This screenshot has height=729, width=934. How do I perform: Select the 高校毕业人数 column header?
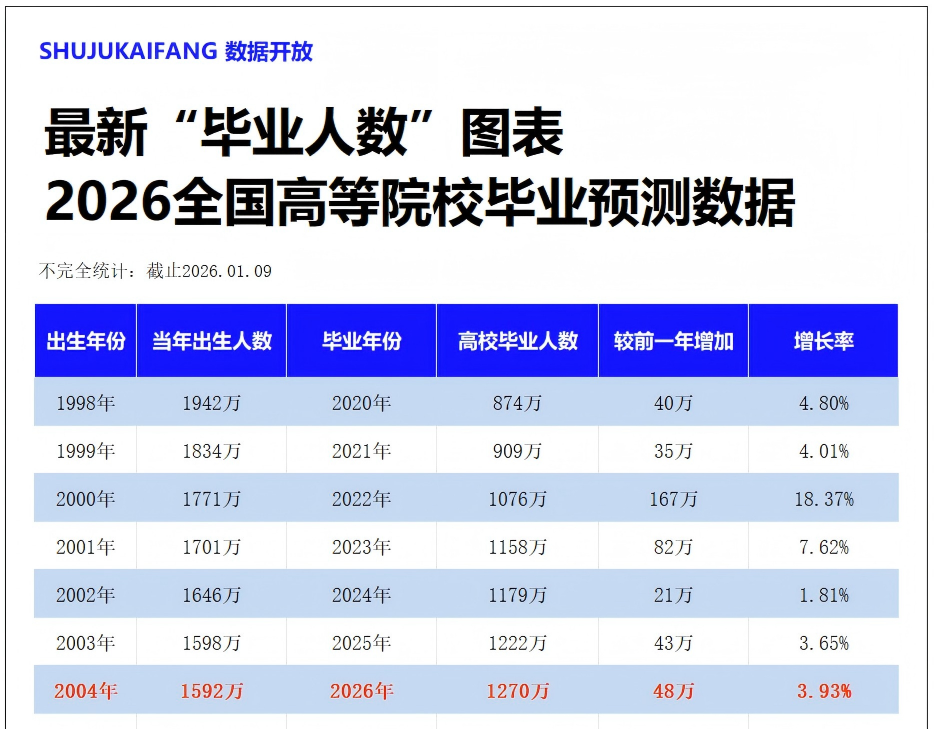coord(518,341)
